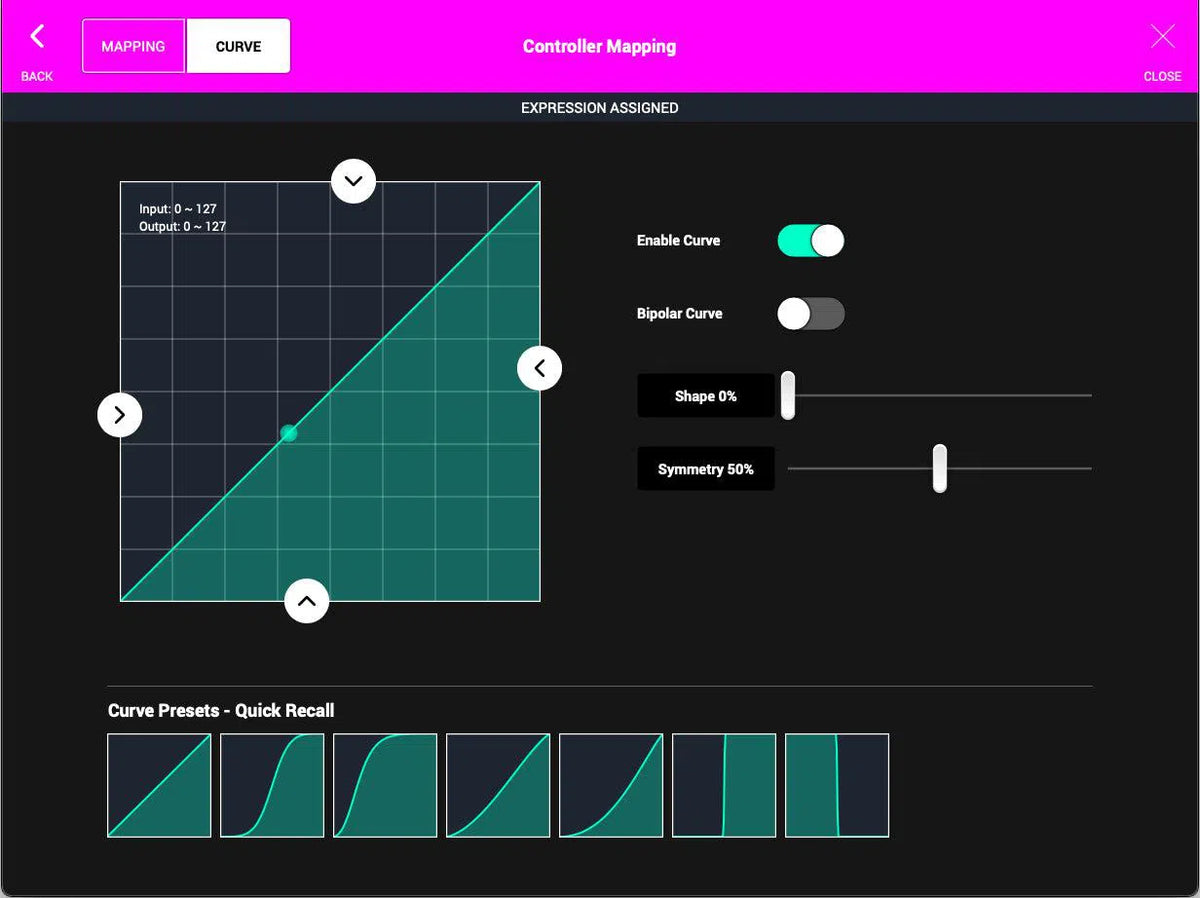The image size is (1200, 898).
Task: Toggle Enable Curve off then verify state
Action: pyautogui.click(x=810, y=240)
